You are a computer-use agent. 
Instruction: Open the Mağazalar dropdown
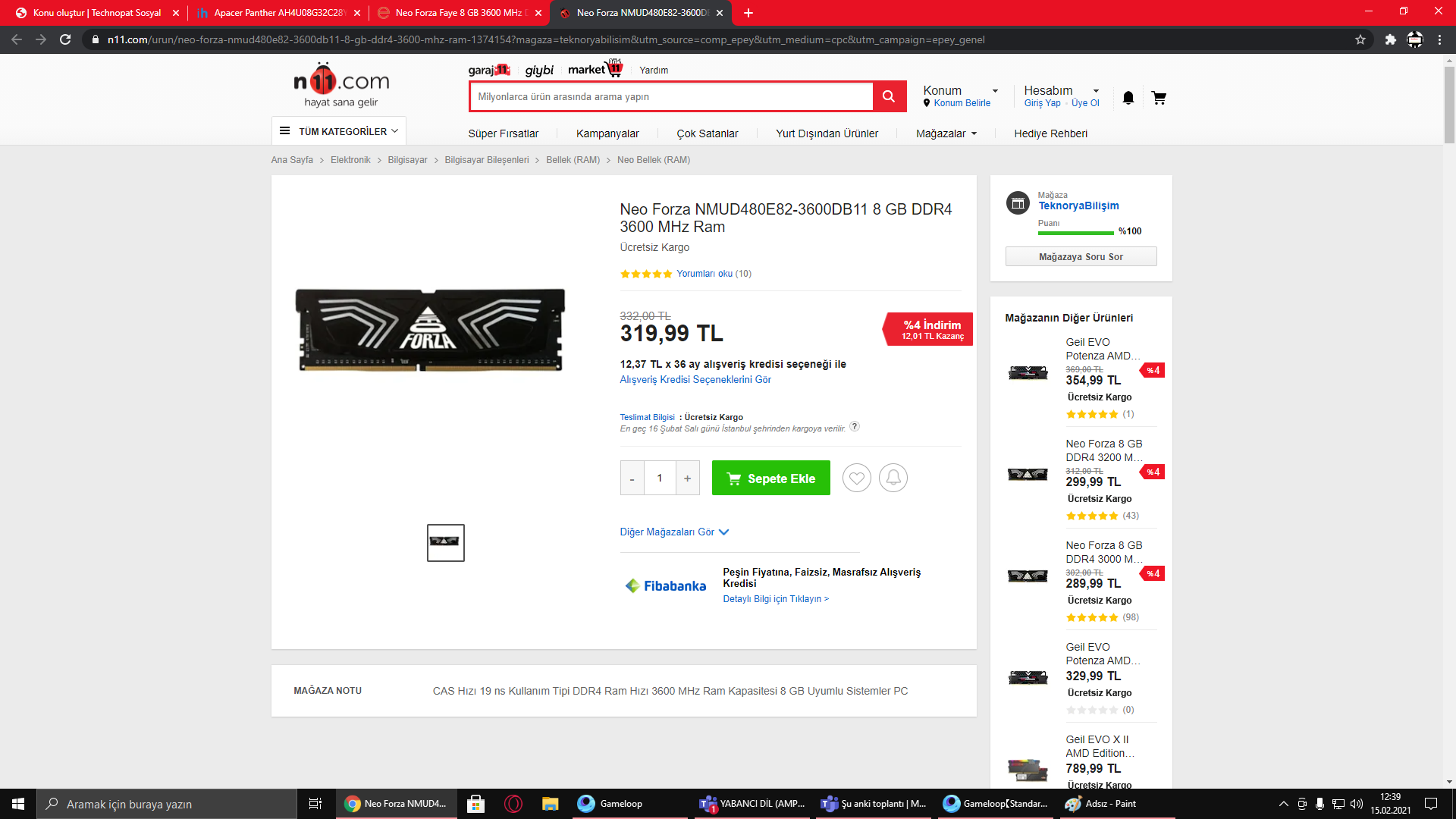coord(946,133)
